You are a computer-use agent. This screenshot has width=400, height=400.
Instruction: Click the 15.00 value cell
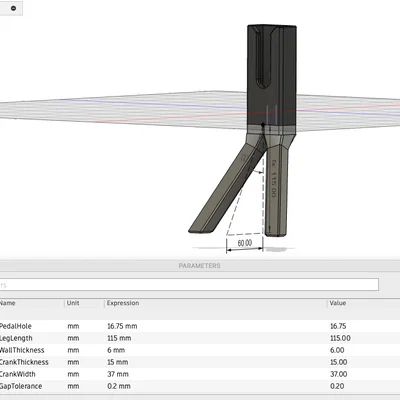click(339, 362)
